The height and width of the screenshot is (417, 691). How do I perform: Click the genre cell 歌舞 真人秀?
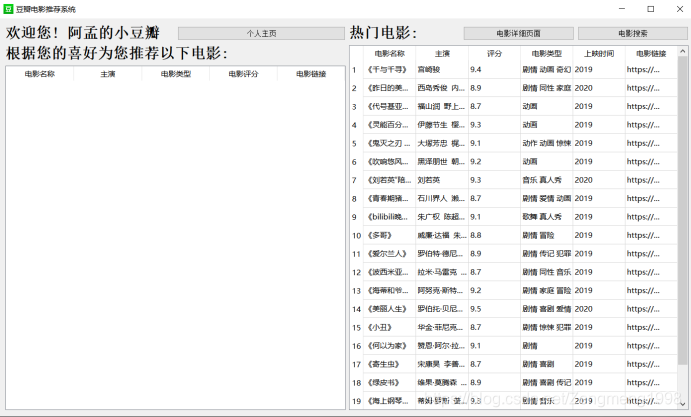(546, 217)
